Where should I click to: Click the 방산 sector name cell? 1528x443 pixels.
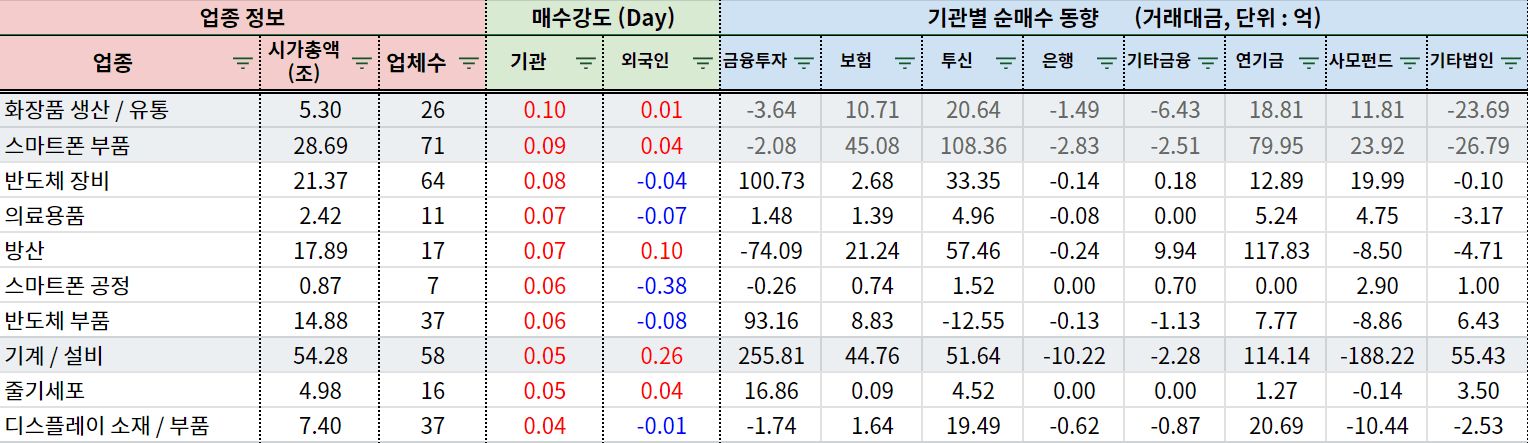pyautogui.click(x=24, y=251)
